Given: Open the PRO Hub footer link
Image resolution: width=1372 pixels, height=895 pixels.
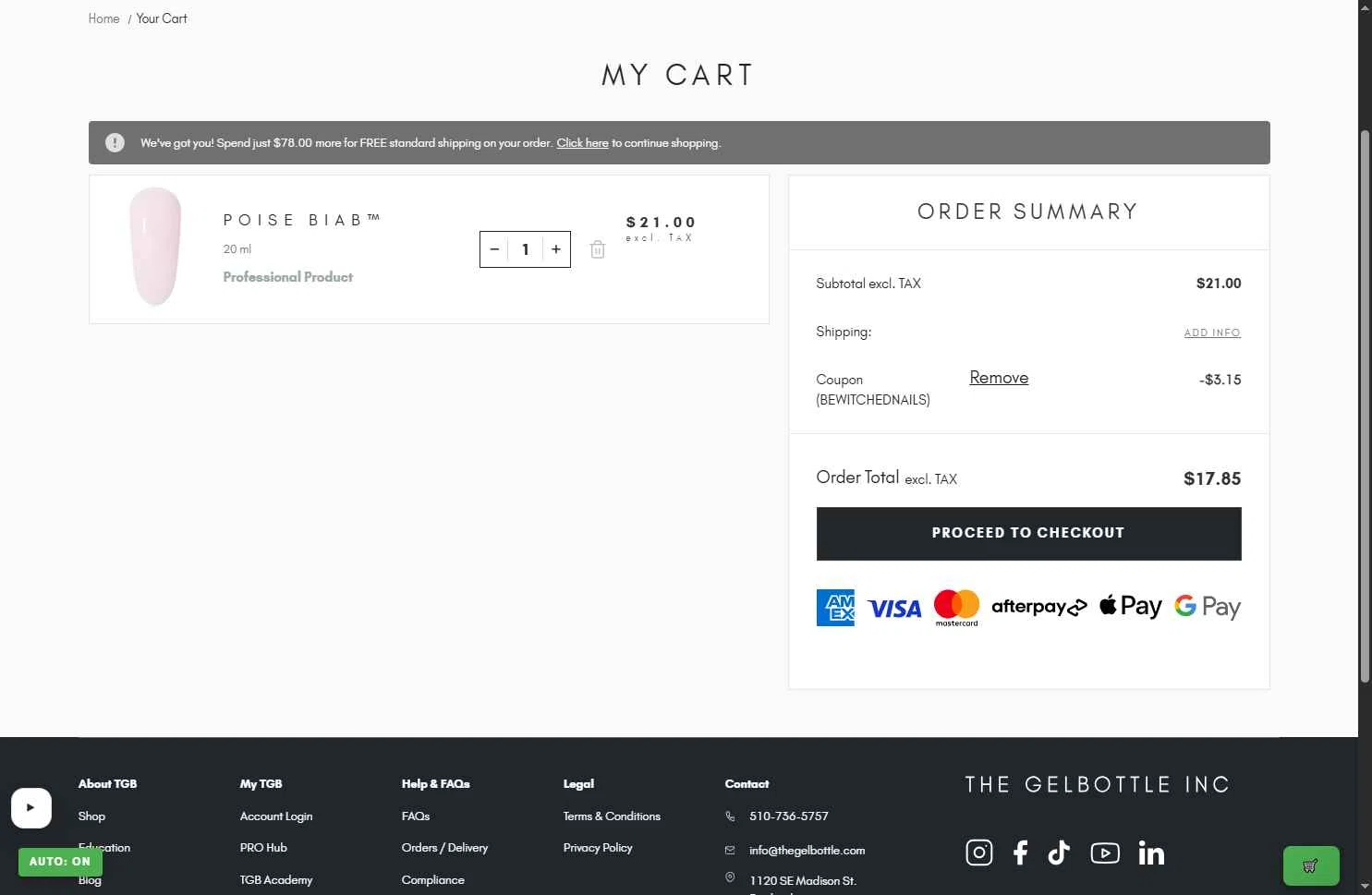Looking at the screenshot, I should 263,848.
